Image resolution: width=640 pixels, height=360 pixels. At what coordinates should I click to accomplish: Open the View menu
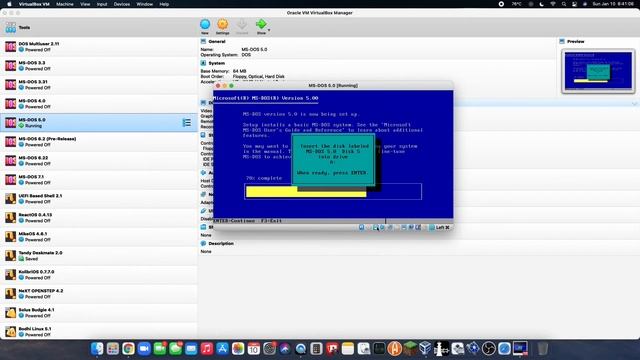pos(85,4)
